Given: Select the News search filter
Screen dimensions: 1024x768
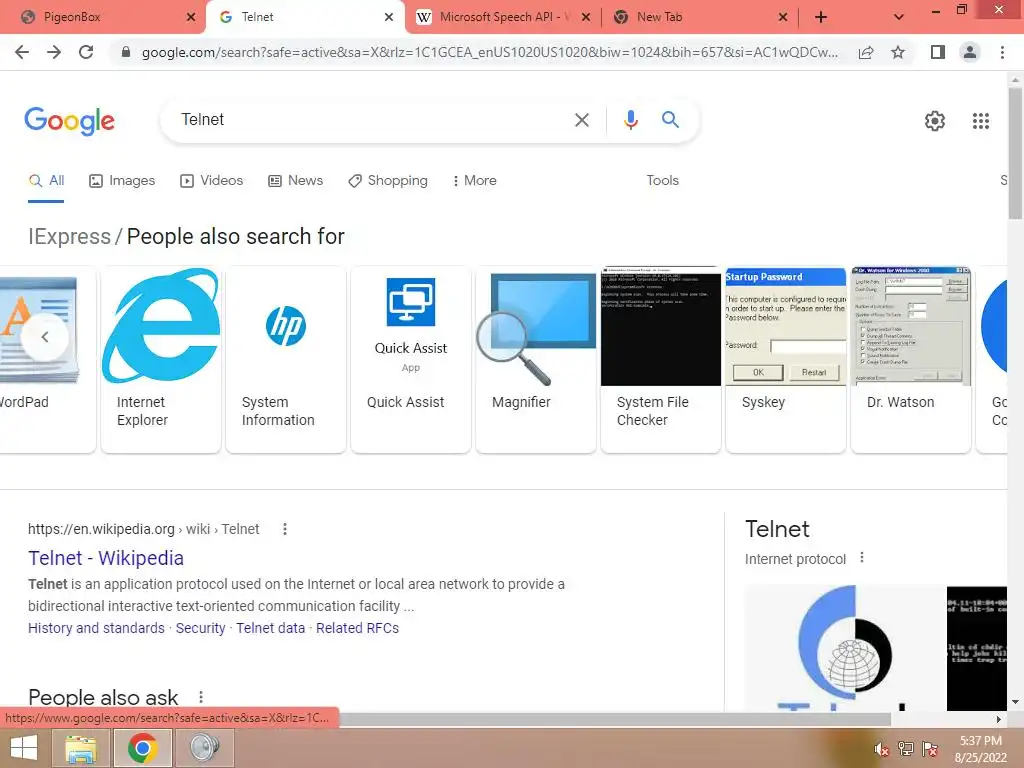Looking at the screenshot, I should pos(296,181).
